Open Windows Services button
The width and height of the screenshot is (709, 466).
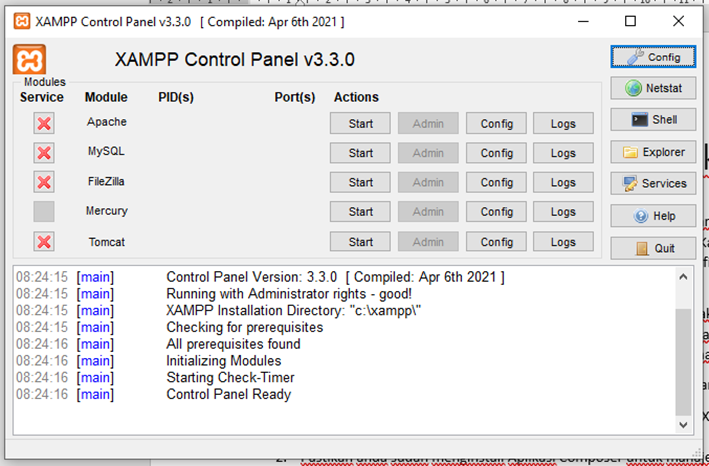(x=653, y=184)
